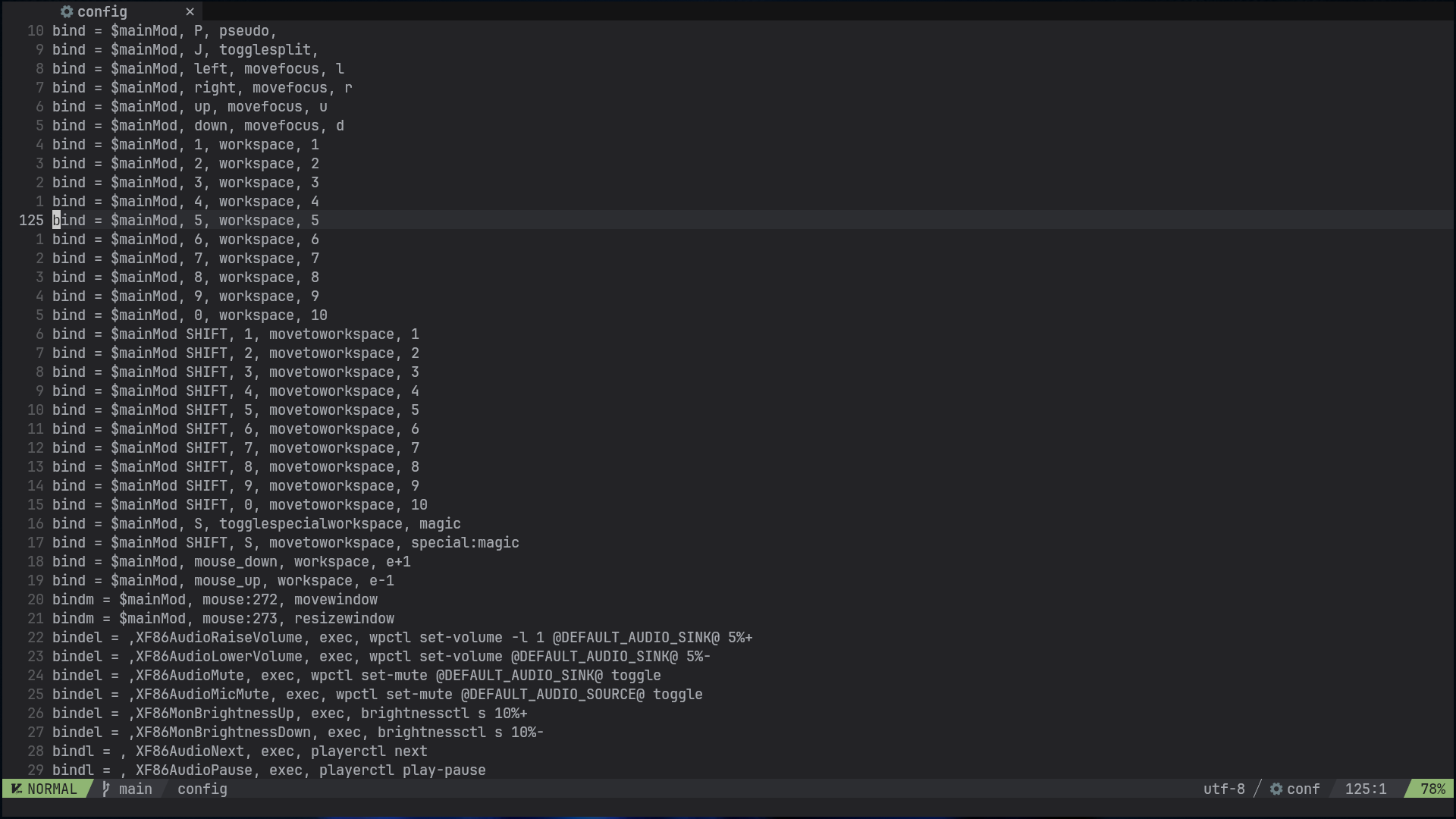This screenshot has height=819, width=1456.
Task: Click the vim logo icon in statusline
Action: (x=17, y=789)
